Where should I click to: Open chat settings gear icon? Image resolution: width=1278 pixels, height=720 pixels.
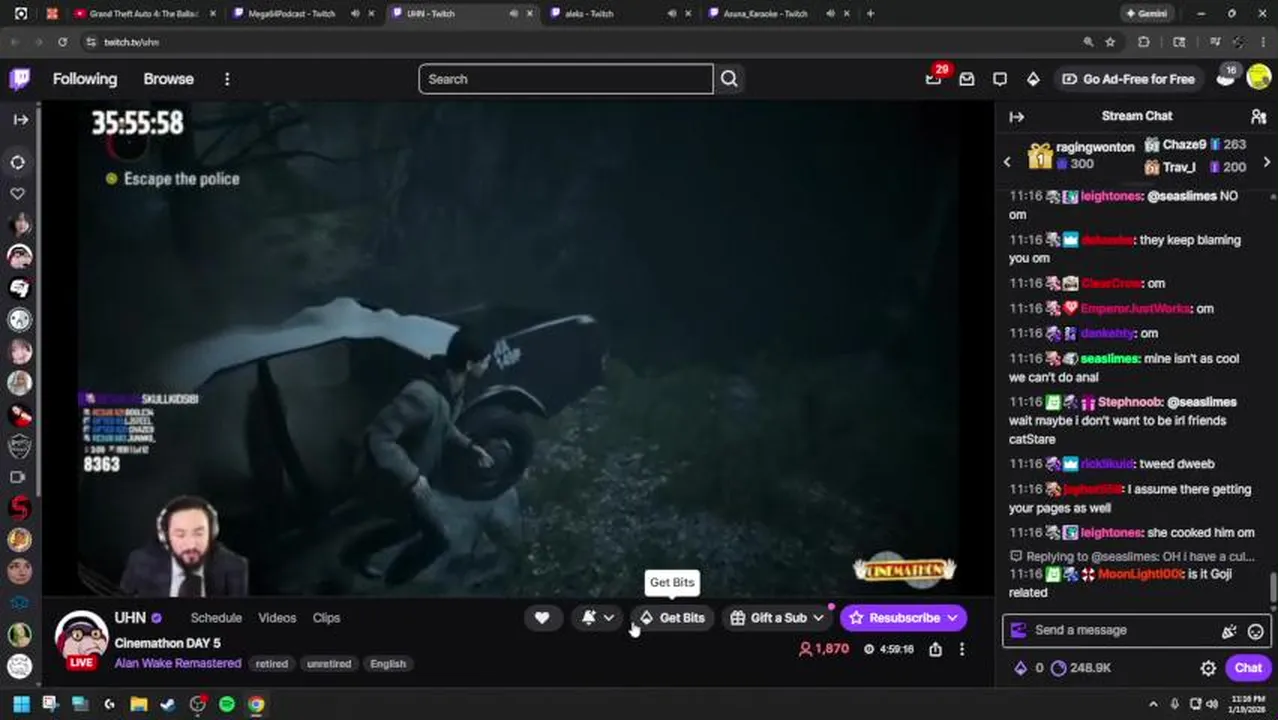click(x=1208, y=668)
